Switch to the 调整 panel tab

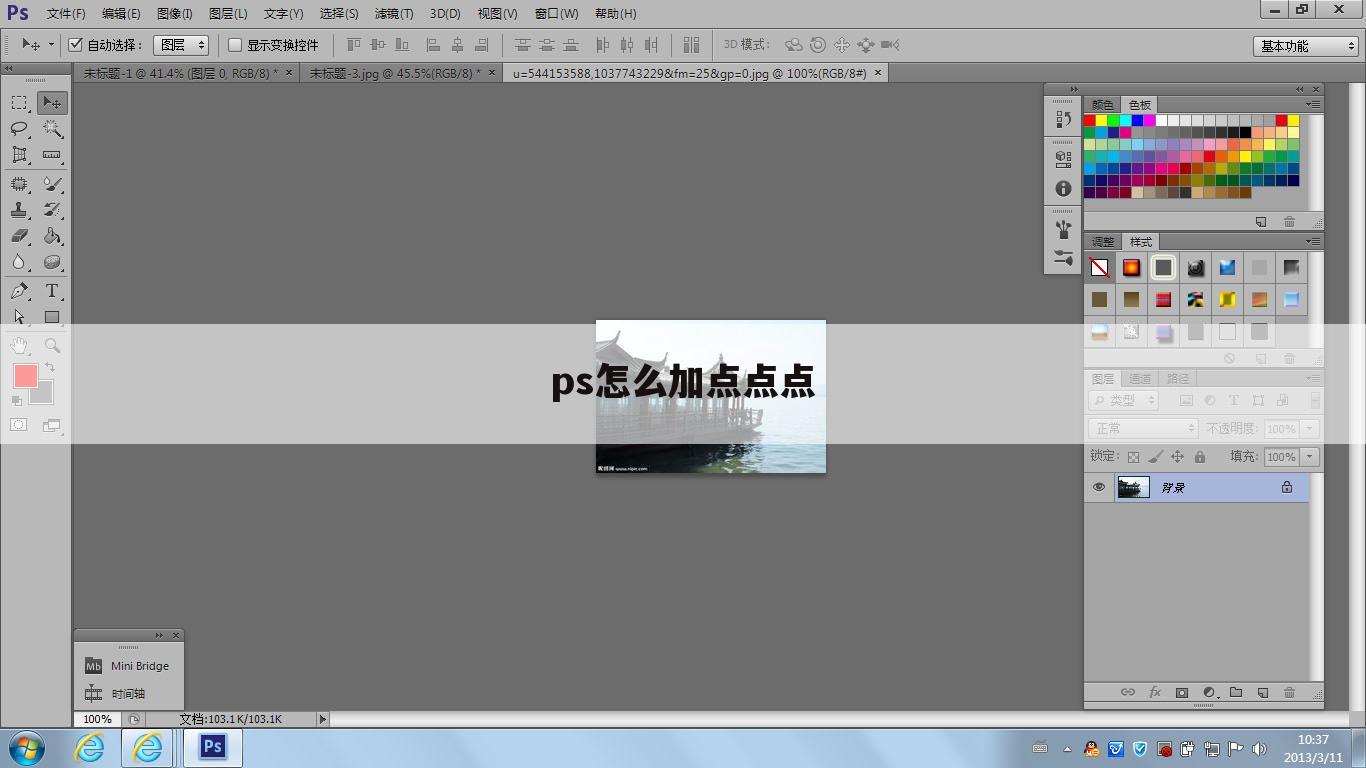pos(1103,242)
